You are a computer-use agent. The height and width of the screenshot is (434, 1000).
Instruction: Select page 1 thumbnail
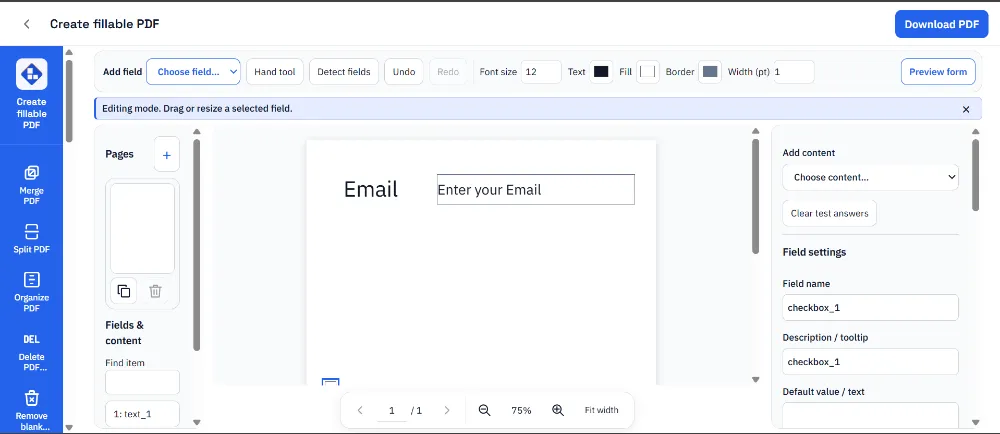[142, 229]
